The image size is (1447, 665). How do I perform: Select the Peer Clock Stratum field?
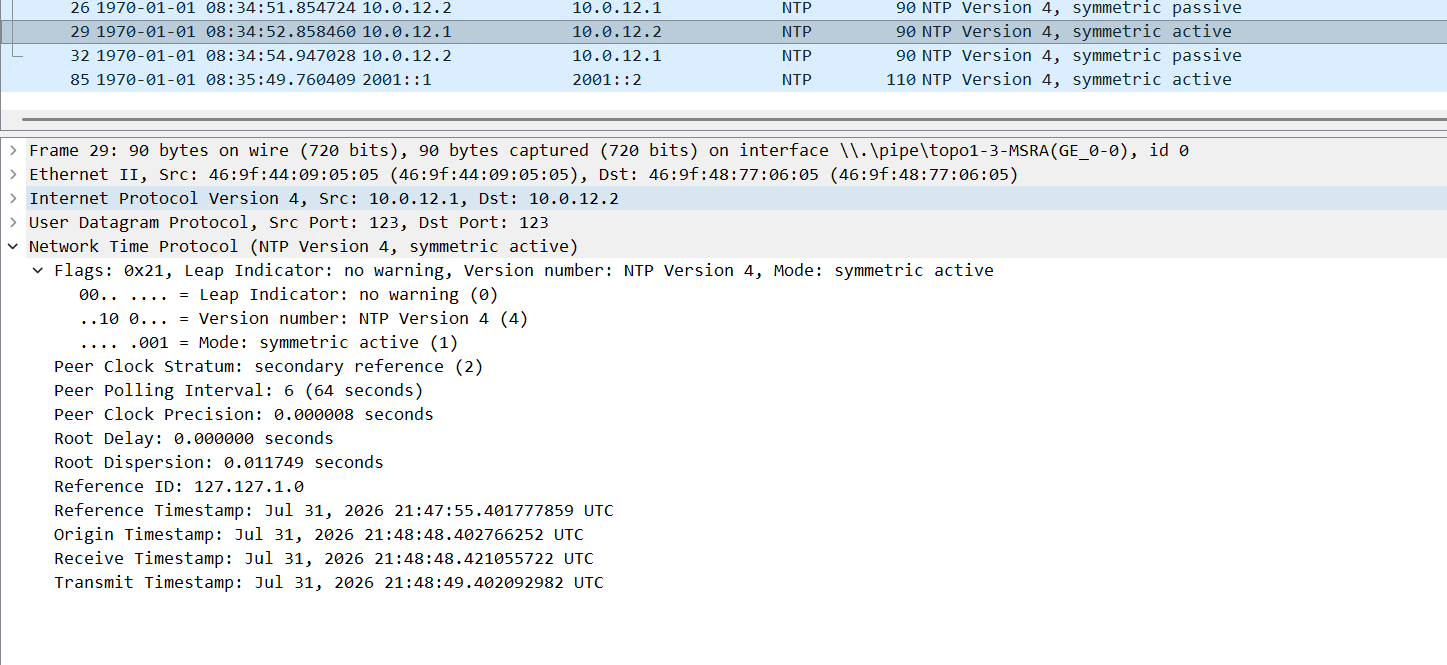point(268,367)
